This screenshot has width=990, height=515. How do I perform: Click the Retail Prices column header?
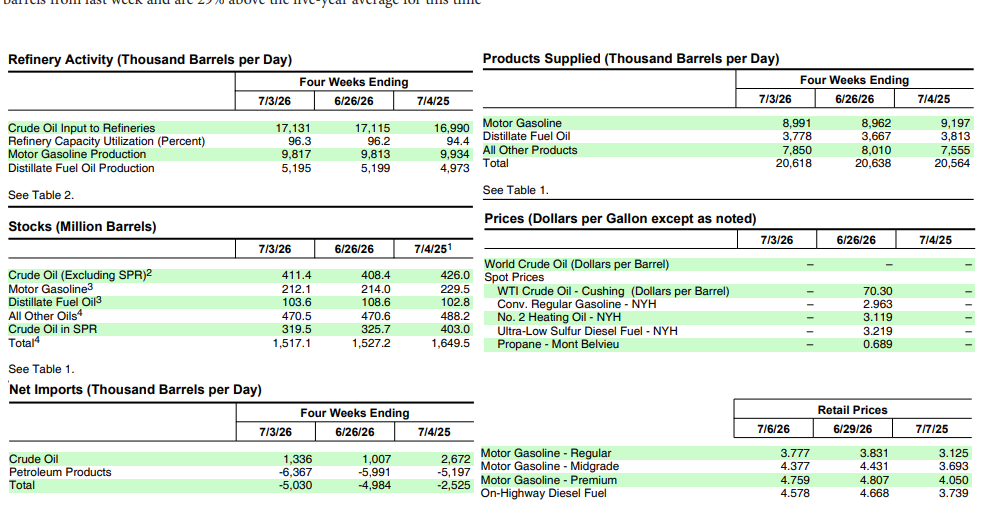point(852,410)
